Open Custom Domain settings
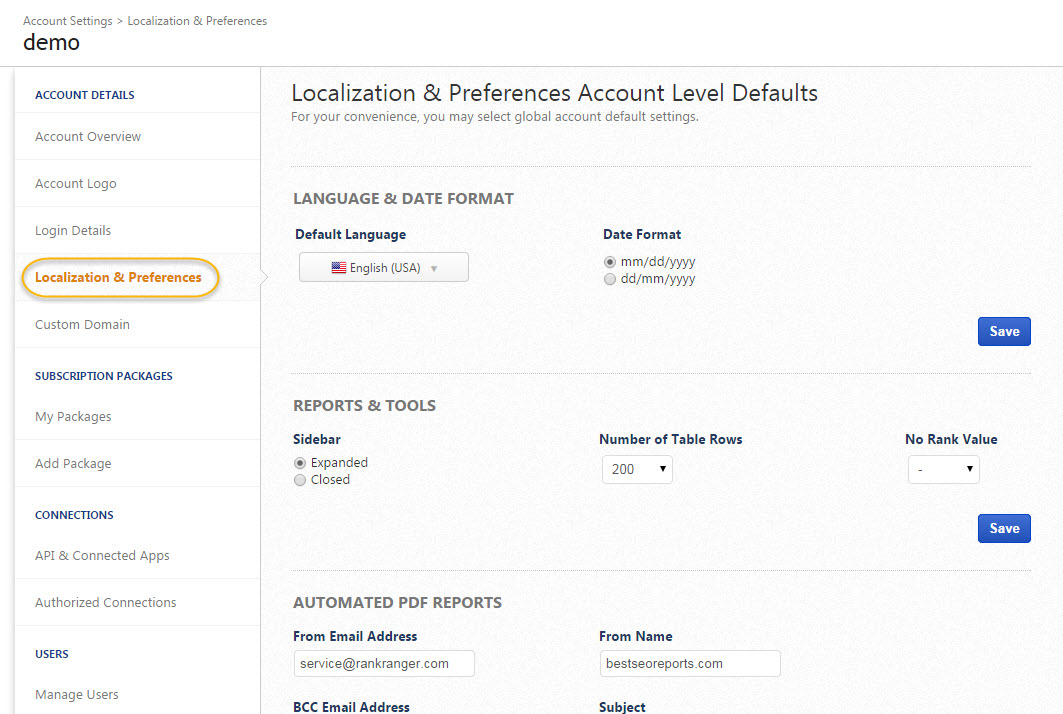 click(82, 325)
